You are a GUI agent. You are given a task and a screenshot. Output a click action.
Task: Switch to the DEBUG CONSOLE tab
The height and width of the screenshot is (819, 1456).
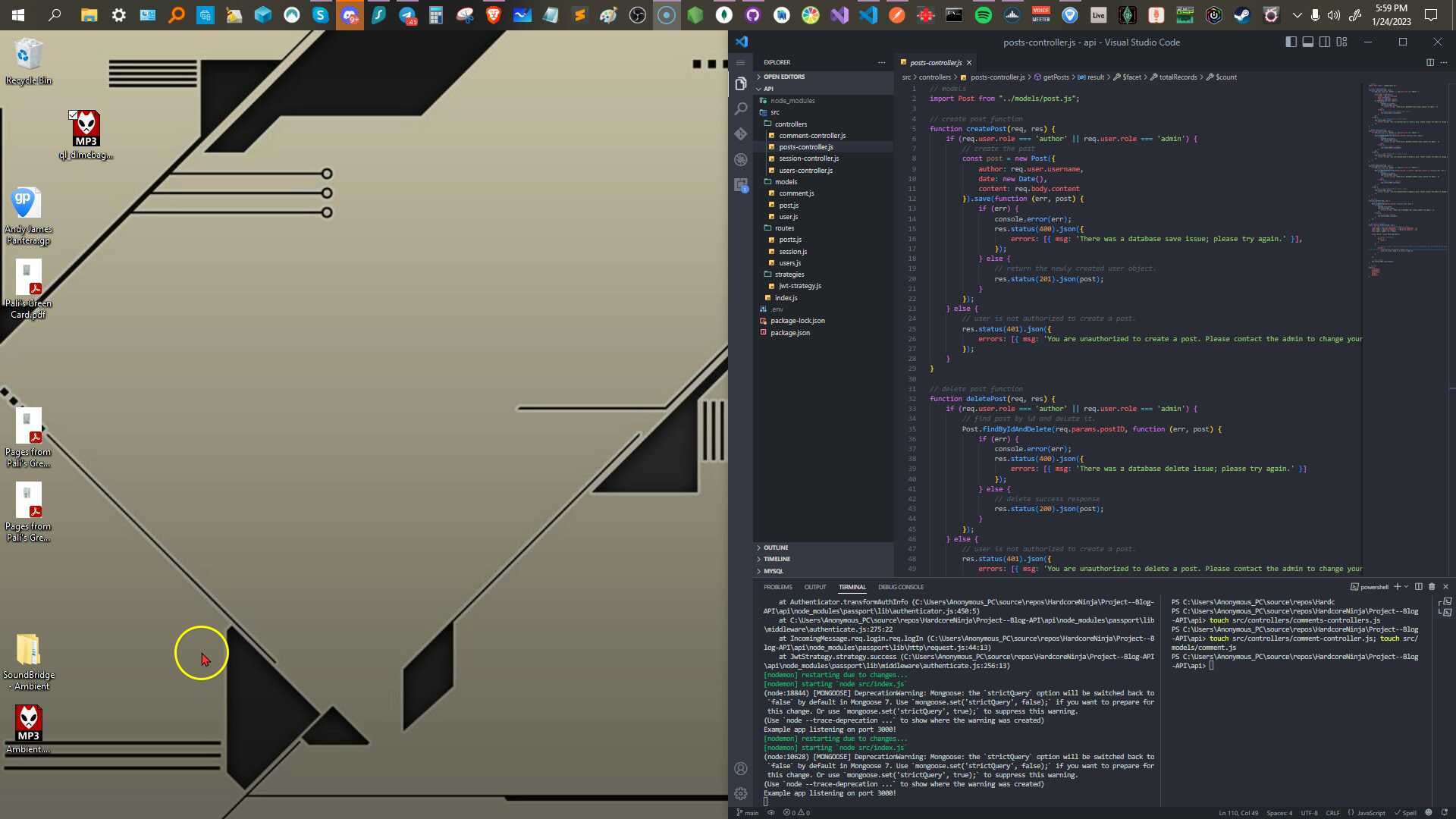click(900, 587)
